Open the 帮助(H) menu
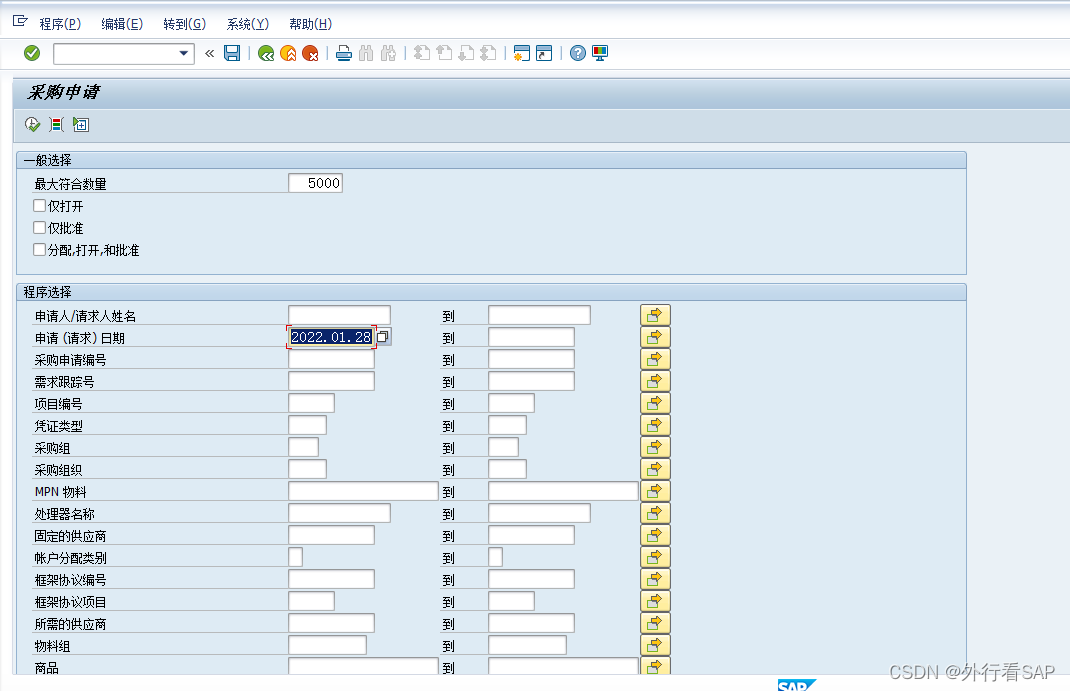The width and height of the screenshot is (1070, 691). point(310,24)
